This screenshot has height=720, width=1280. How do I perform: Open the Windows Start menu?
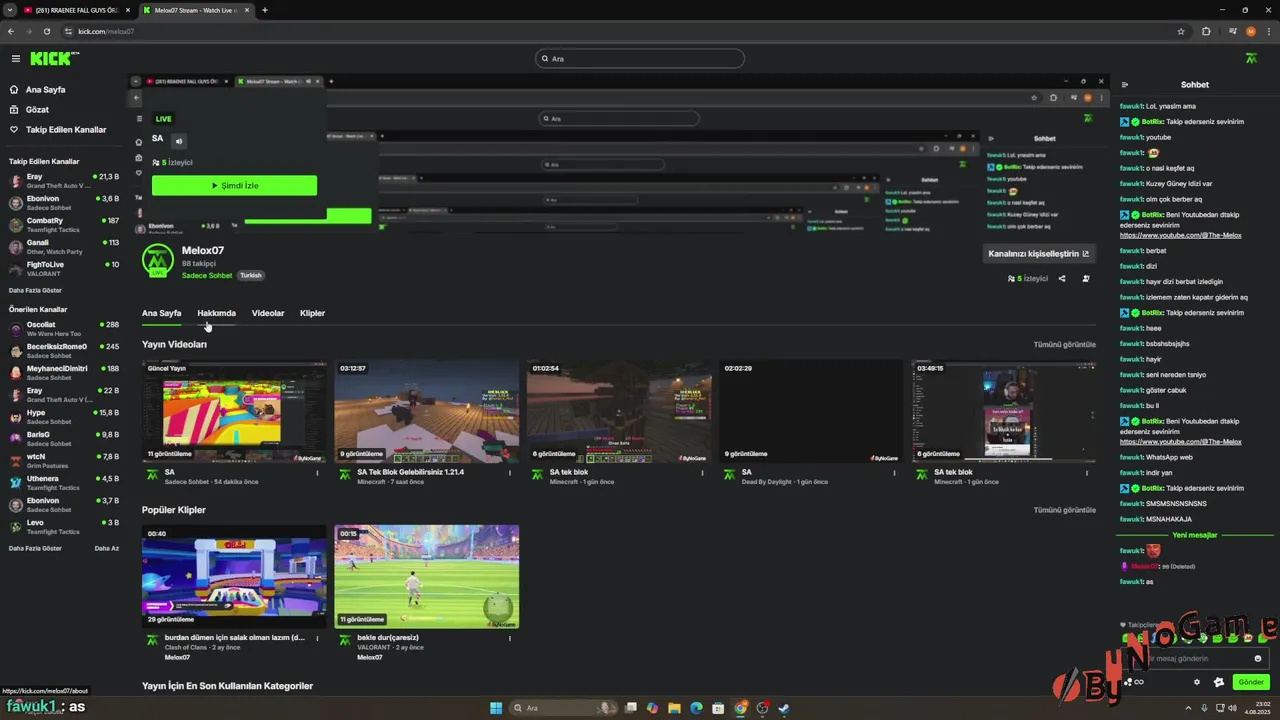(x=496, y=708)
